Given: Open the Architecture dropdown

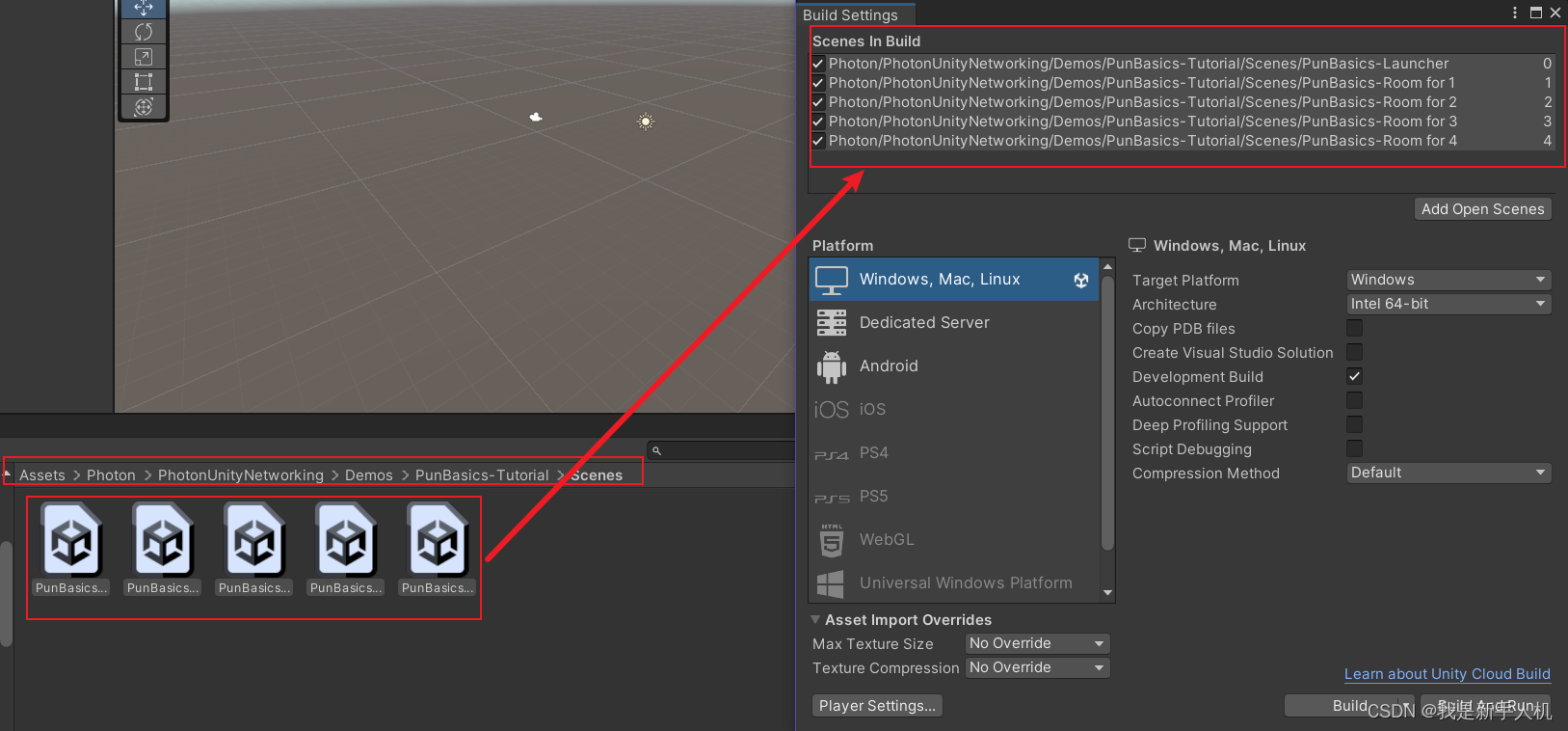Looking at the screenshot, I should tap(1448, 304).
